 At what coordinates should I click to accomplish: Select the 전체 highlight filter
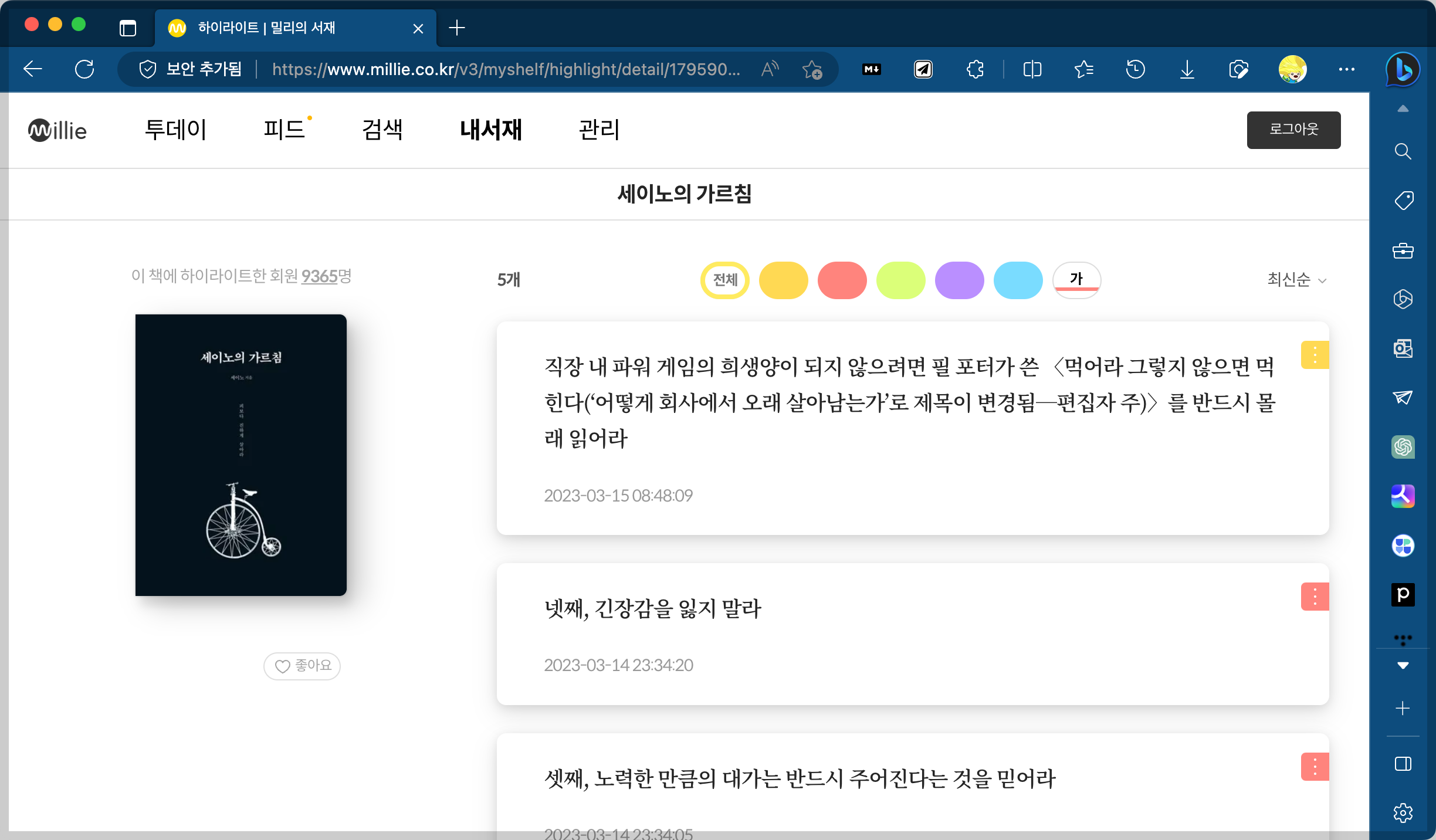tap(724, 280)
